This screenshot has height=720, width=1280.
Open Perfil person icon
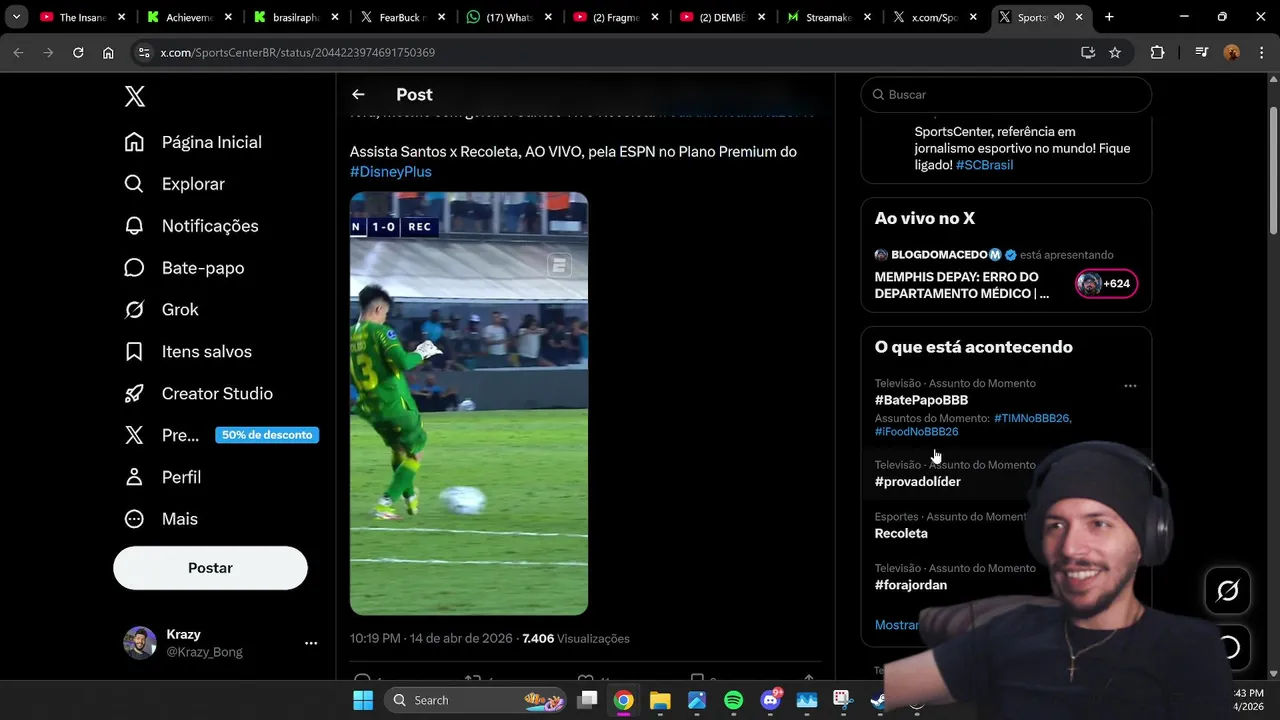point(134,477)
